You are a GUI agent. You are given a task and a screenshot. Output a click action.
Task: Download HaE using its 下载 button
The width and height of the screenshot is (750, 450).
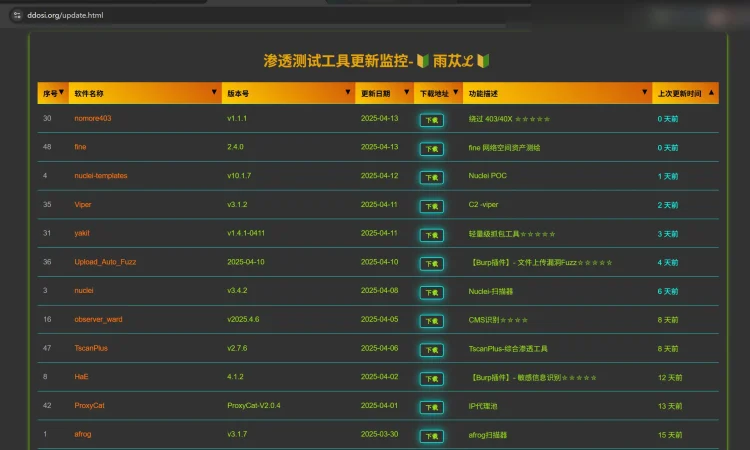pos(431,378)
